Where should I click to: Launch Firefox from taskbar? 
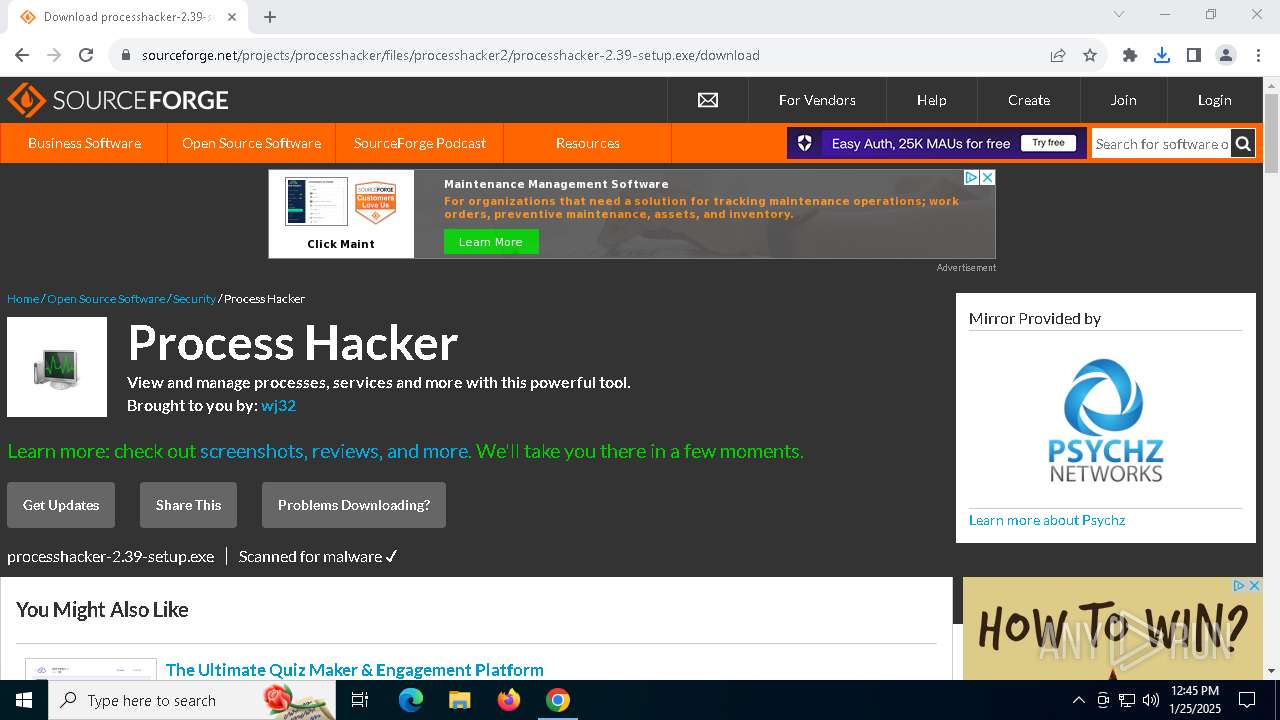coord(509,700)
